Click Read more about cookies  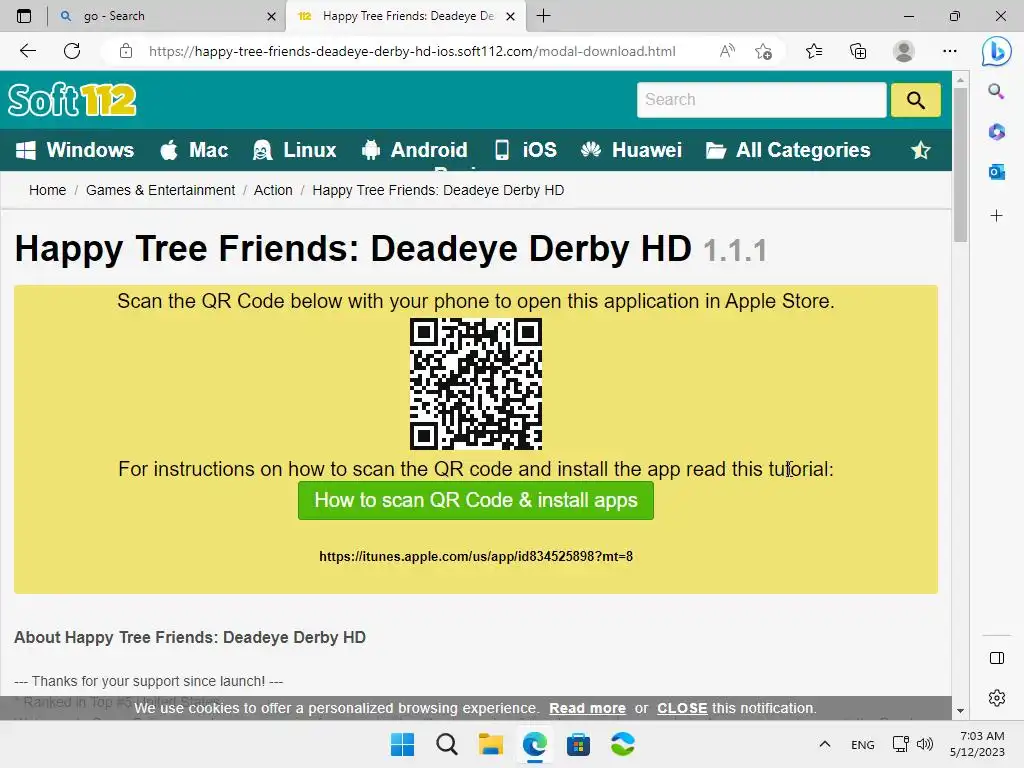587,708
